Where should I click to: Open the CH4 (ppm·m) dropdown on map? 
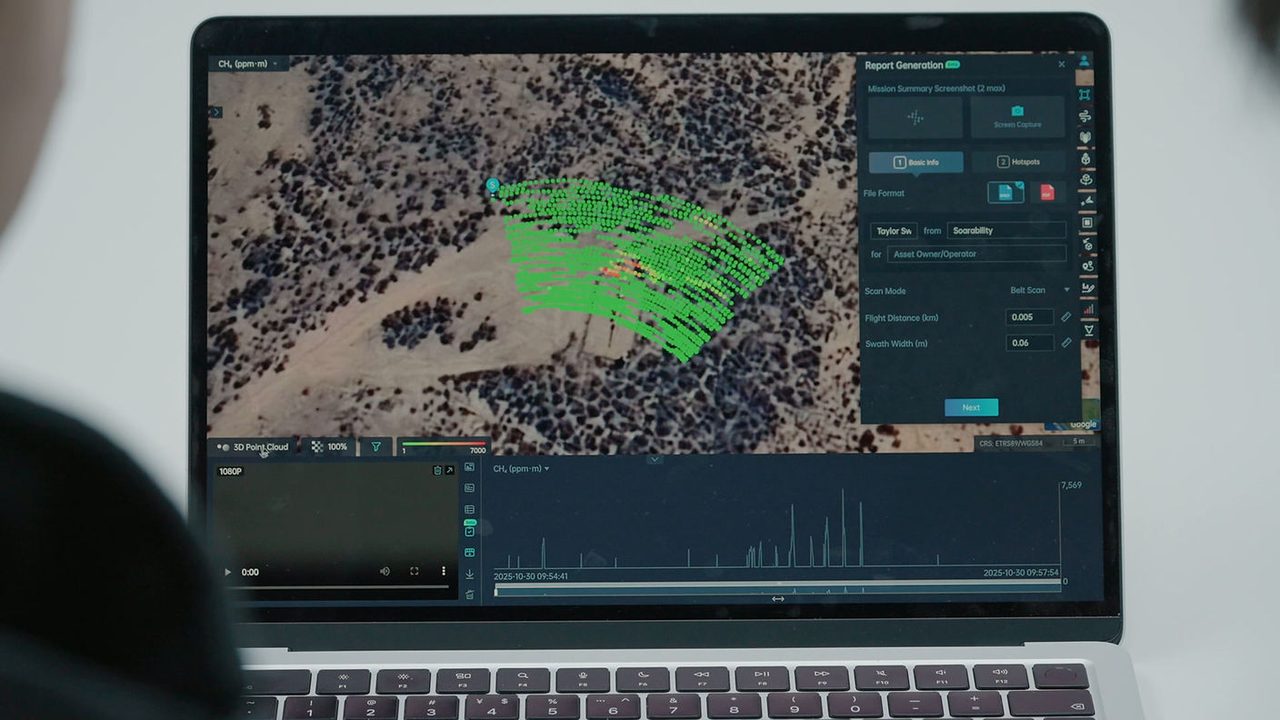click(x=248, y=64)
